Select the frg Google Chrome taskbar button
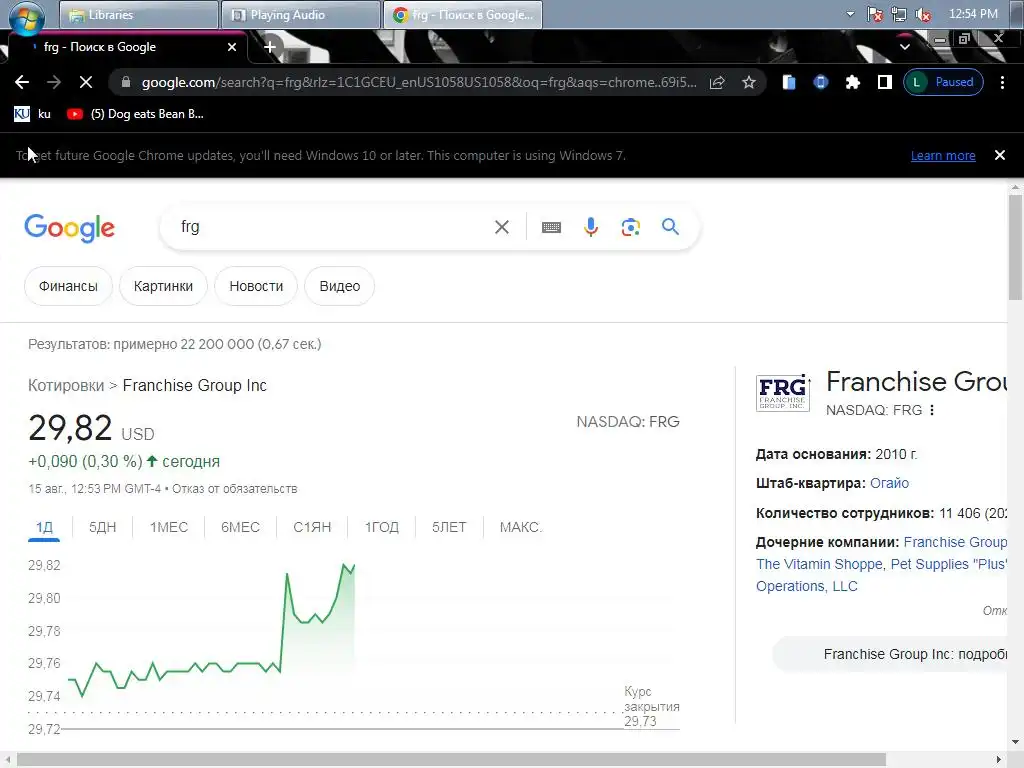Viewport: 1024px width, 768px height. [x=462, y=14]
